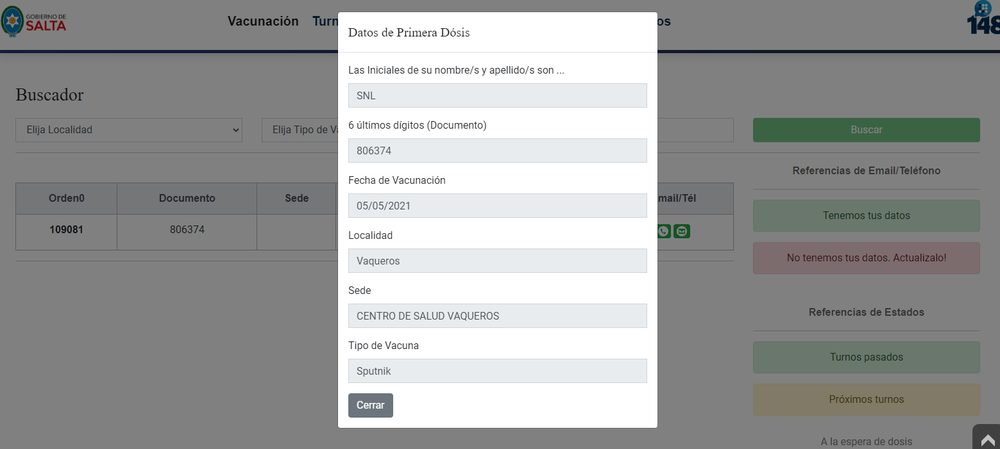Click the initials field showing SNL
The image size is (1000, 449).
click(x=497, y=96)
